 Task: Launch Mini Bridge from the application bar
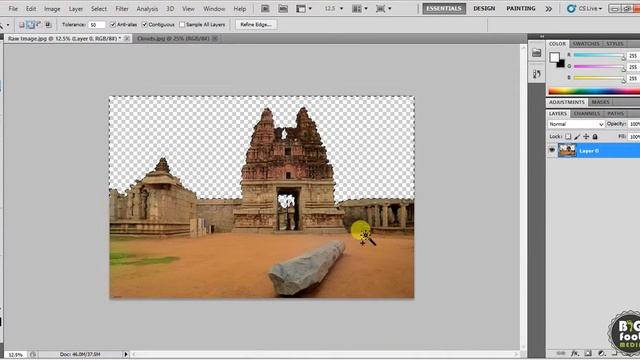pos(283,9)
